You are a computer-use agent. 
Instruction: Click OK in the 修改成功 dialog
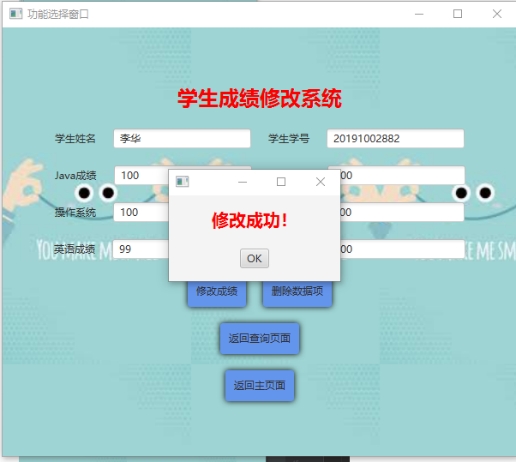[x=254, y=258]
